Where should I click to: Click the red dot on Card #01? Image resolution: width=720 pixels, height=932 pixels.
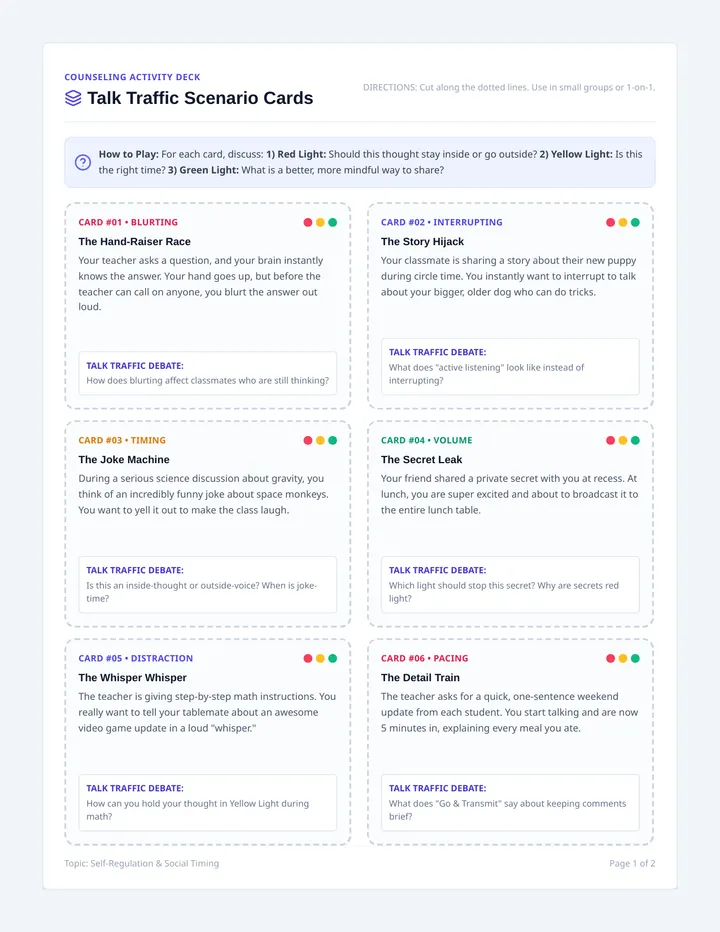pos(308,222)
